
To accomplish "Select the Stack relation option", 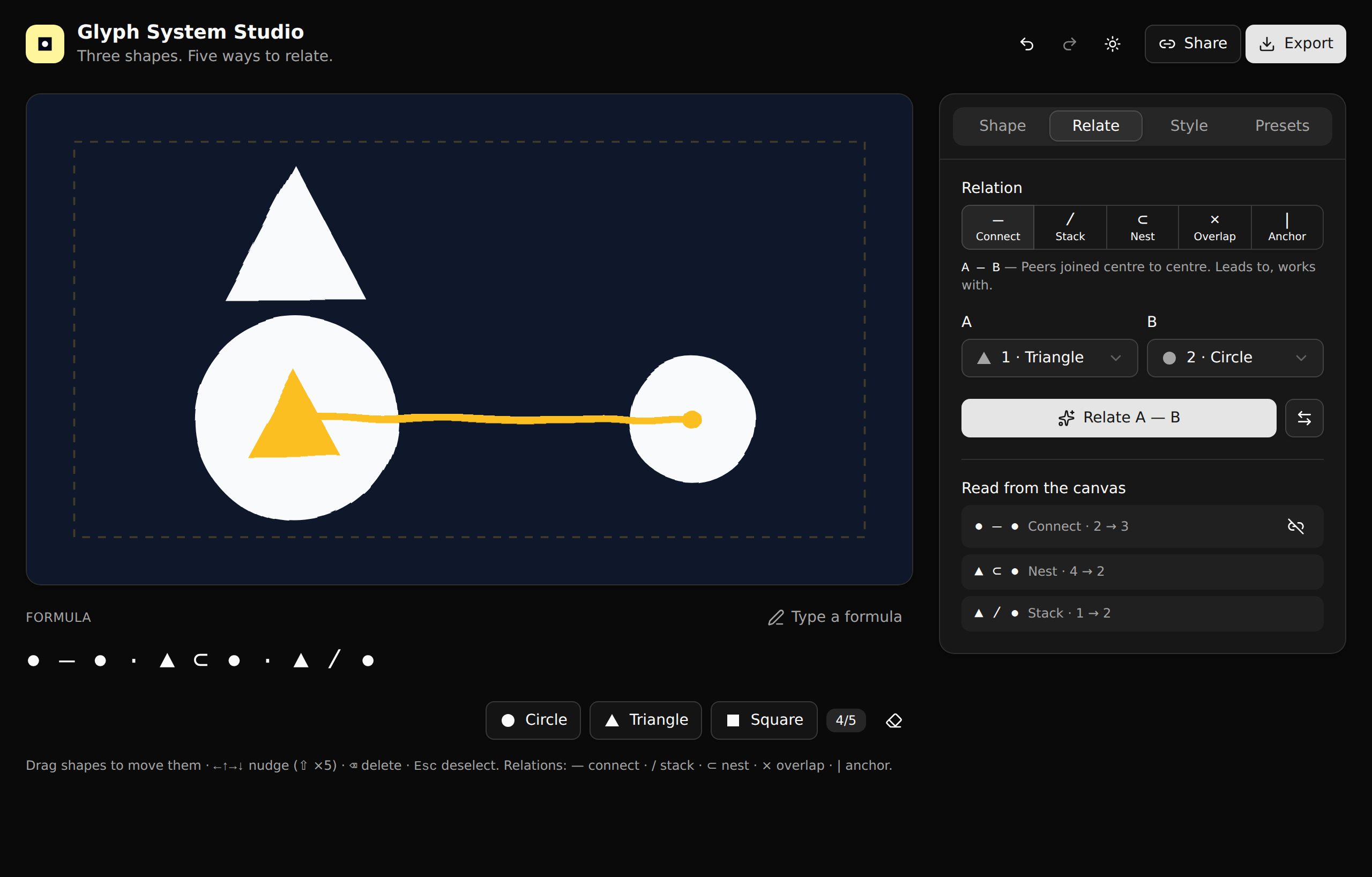I will click(x=1070, y=227).
